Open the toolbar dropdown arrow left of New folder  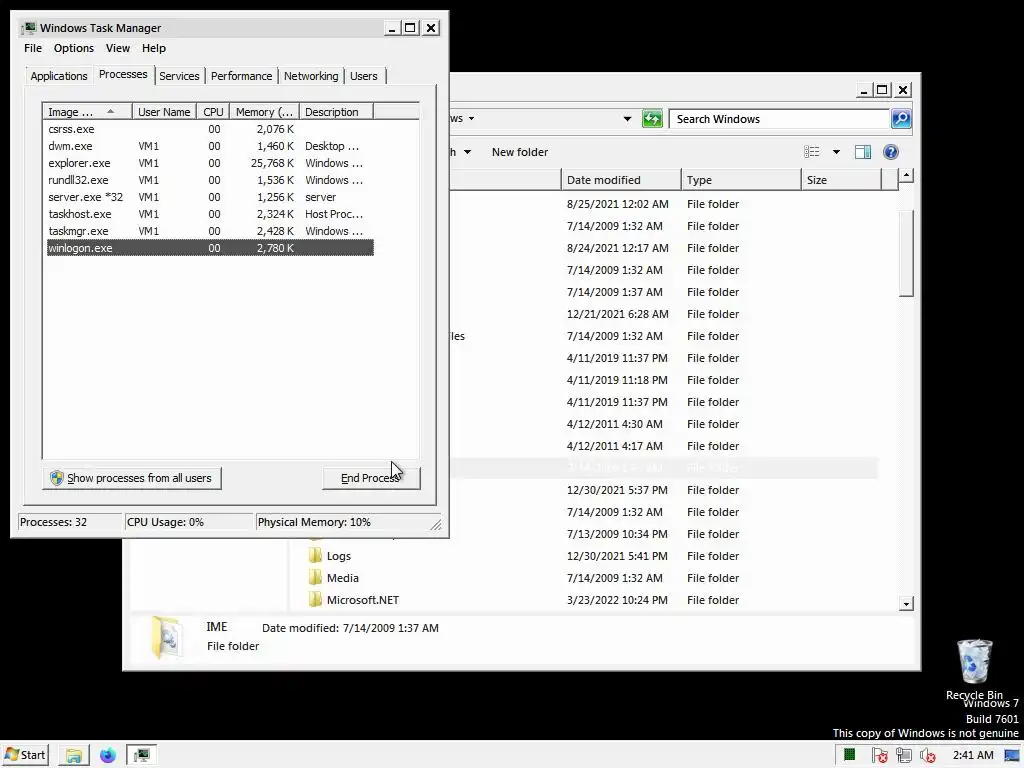coord(467,152)
